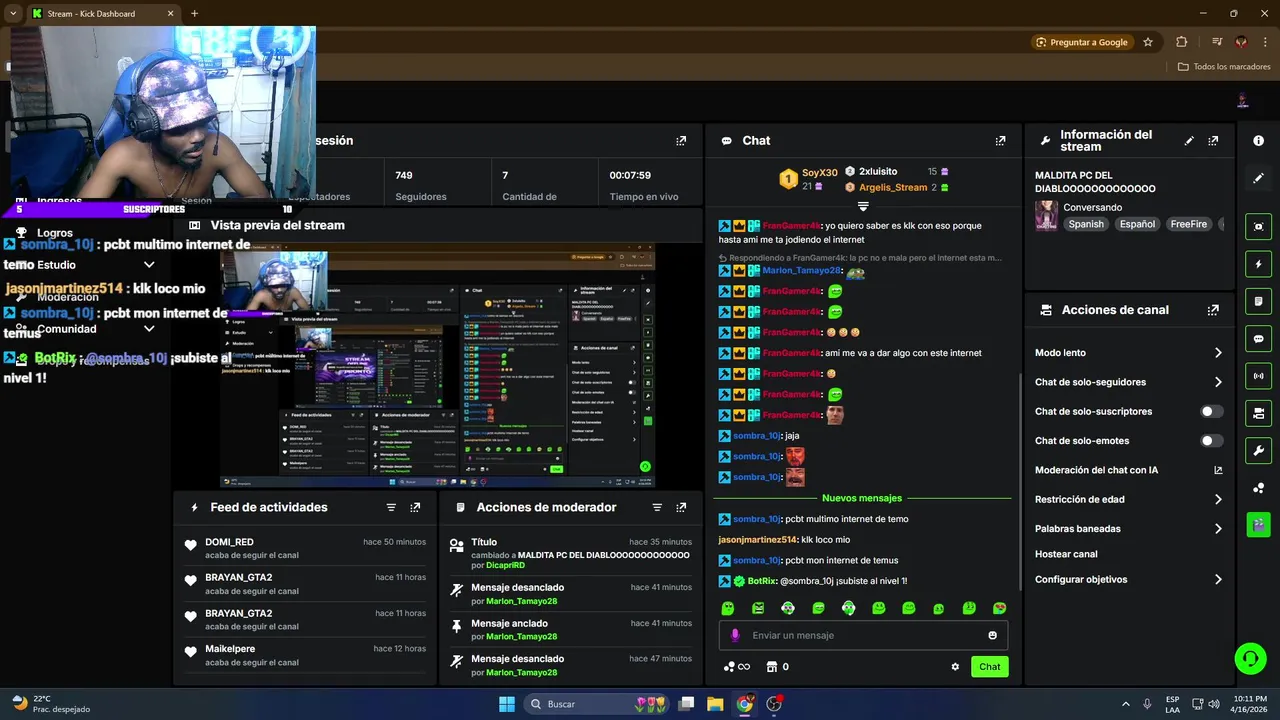Switch to Stream - Kick Dashboard tab
Screen dimensions: 1280x720
103,14
